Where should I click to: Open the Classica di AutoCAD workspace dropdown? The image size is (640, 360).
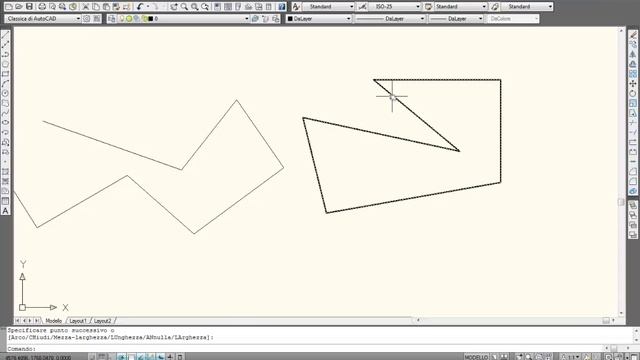[x=43, y=19]
